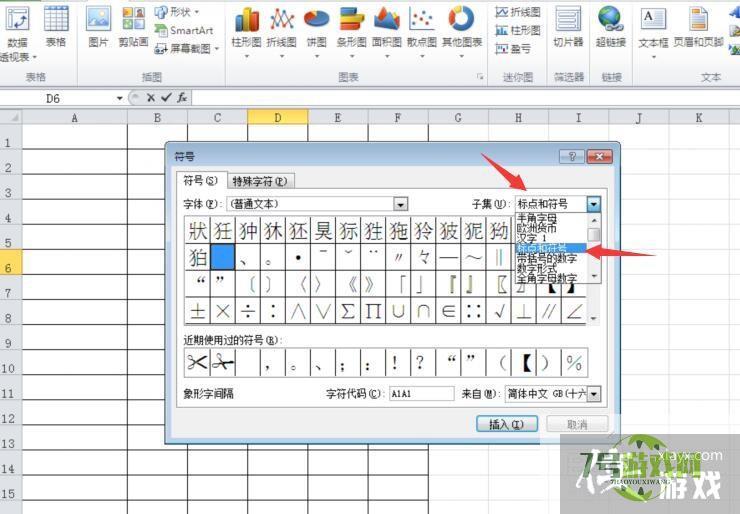The width and height of the screenshot is (740, 514).
Task: Click the select-all corner of the sheet
Action: pos(11,117)
